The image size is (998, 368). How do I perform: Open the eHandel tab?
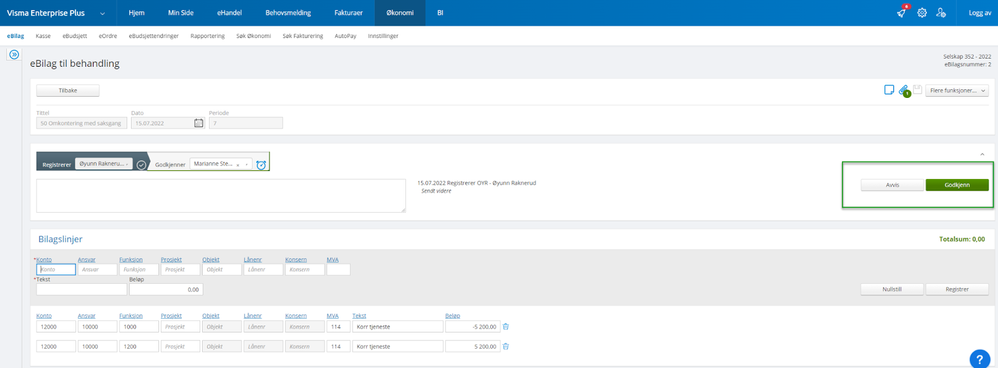[x=230, y=13]
